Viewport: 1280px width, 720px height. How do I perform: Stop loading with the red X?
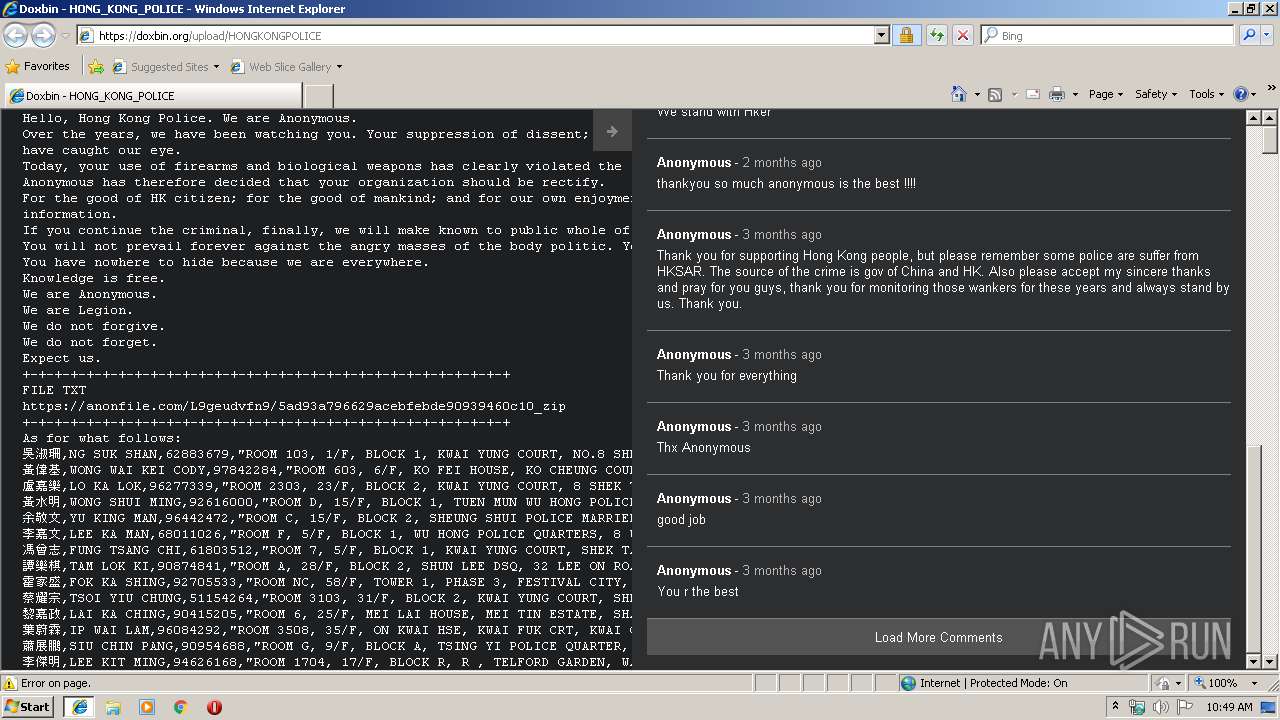click(x=962, y=35)
